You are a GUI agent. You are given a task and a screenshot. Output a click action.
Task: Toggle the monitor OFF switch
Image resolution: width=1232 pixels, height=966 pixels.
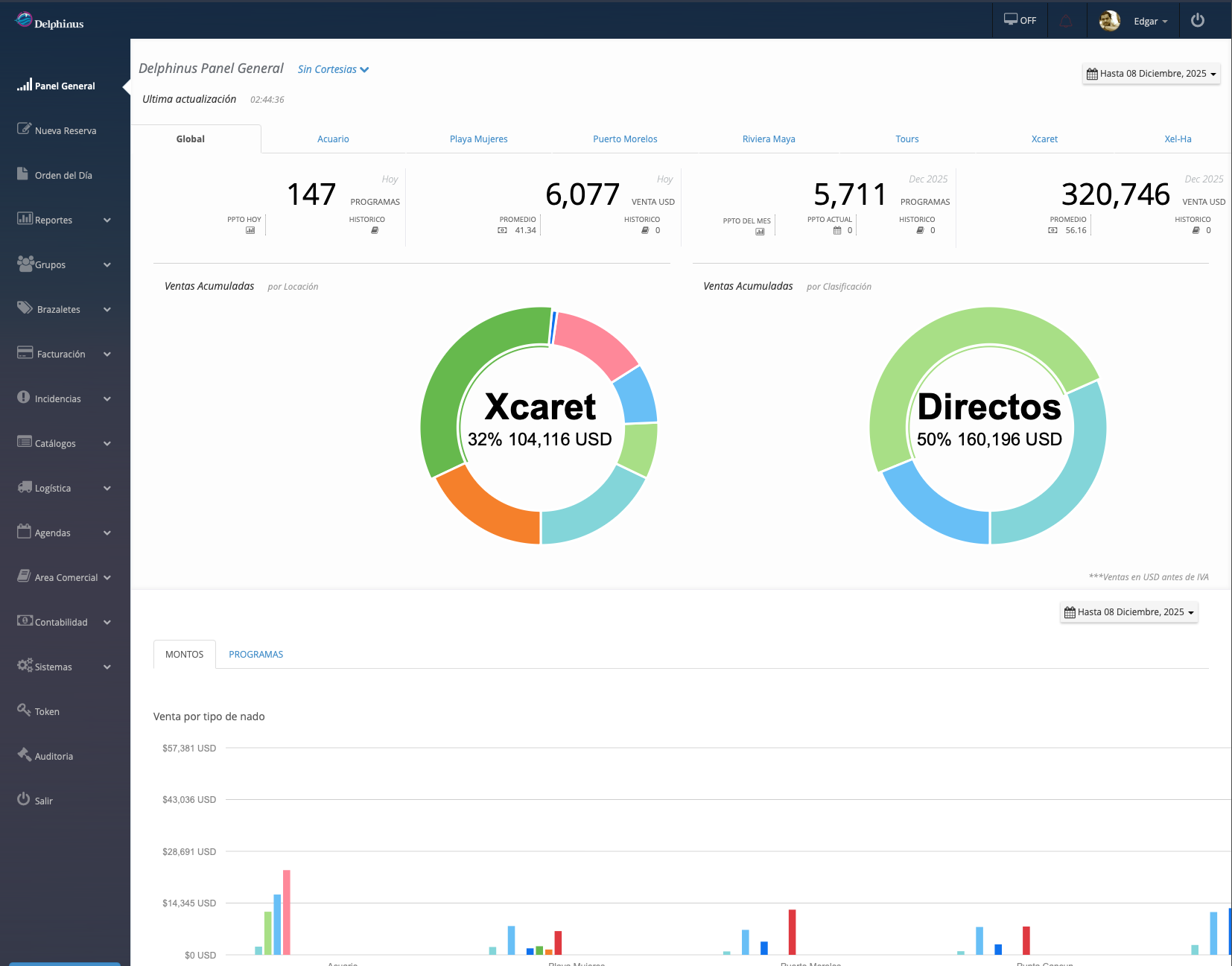pyautogui.click(x=1020, y=20)
